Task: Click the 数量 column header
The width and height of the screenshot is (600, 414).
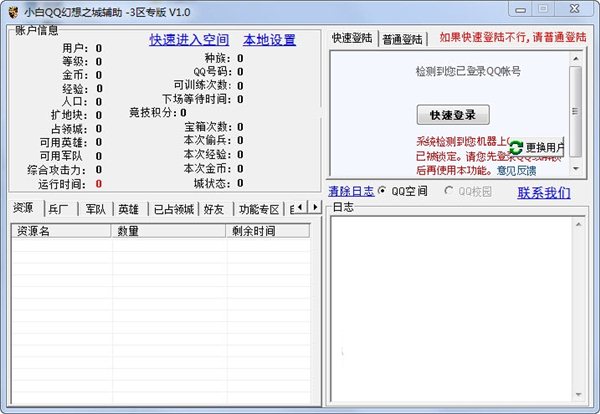Action: click(168, 231)
